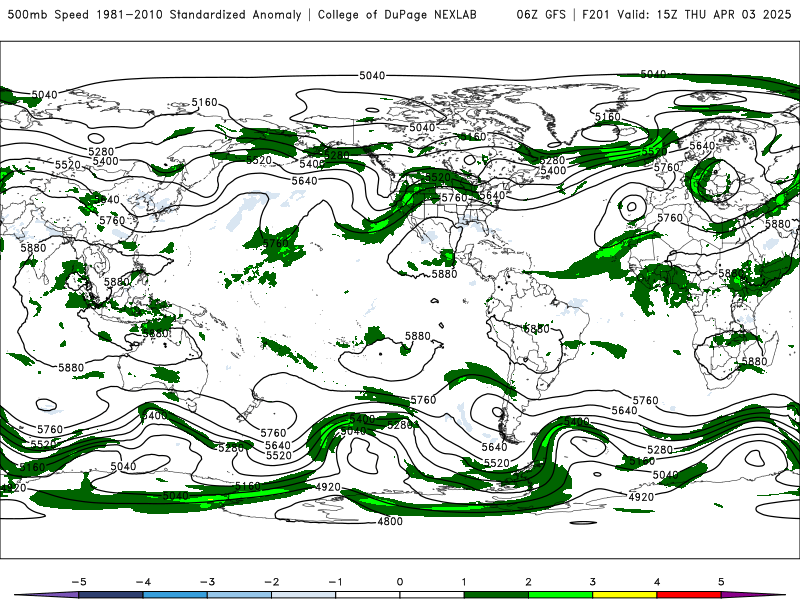Click the '06Z GFS' model run label
The image size is (800, 600).
(541, 14)
